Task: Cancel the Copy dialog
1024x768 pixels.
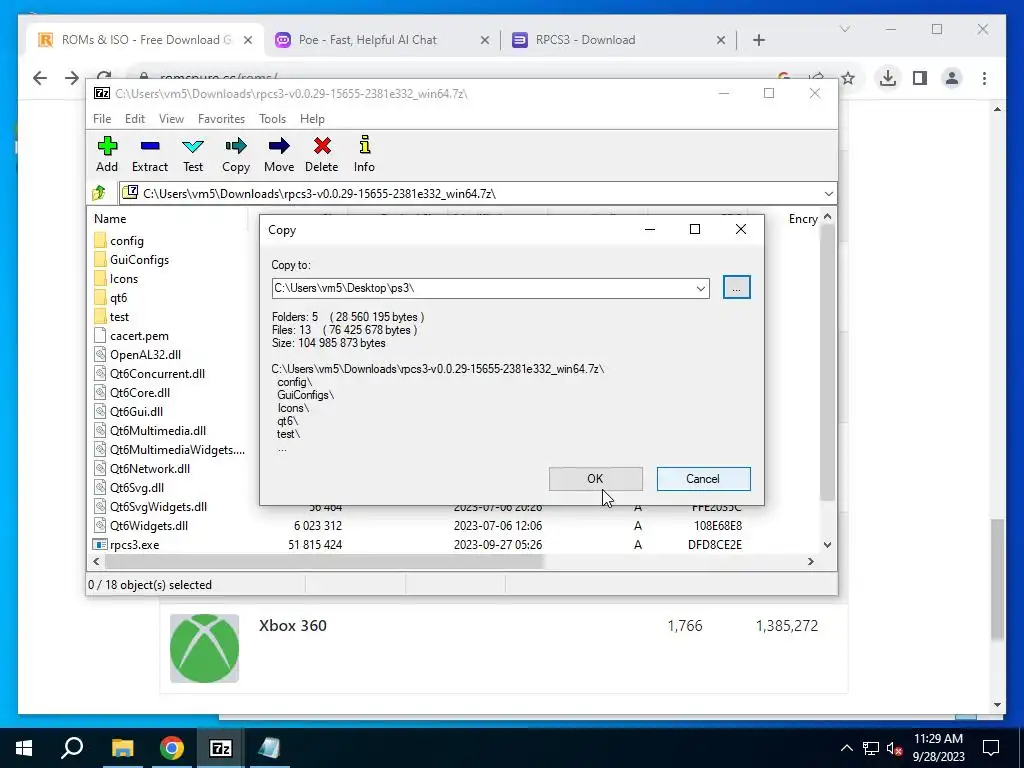Action: (703, 479)
